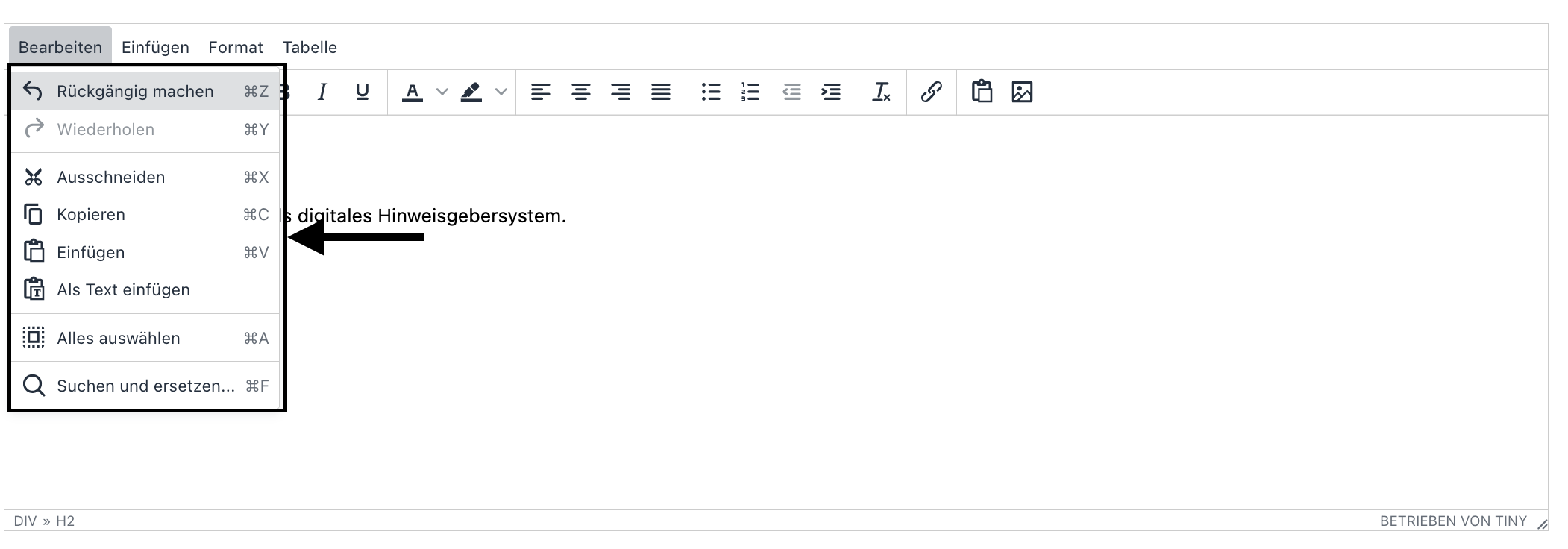
Task: Choose Als Text einfügen entry
Action: (x=145, y=289)
